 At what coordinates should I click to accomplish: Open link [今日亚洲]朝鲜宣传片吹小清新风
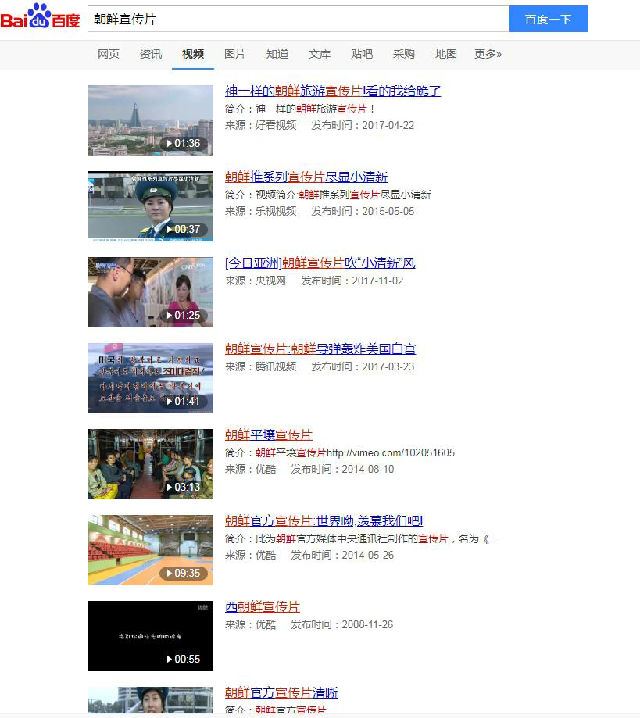click(x=320, y=263)
